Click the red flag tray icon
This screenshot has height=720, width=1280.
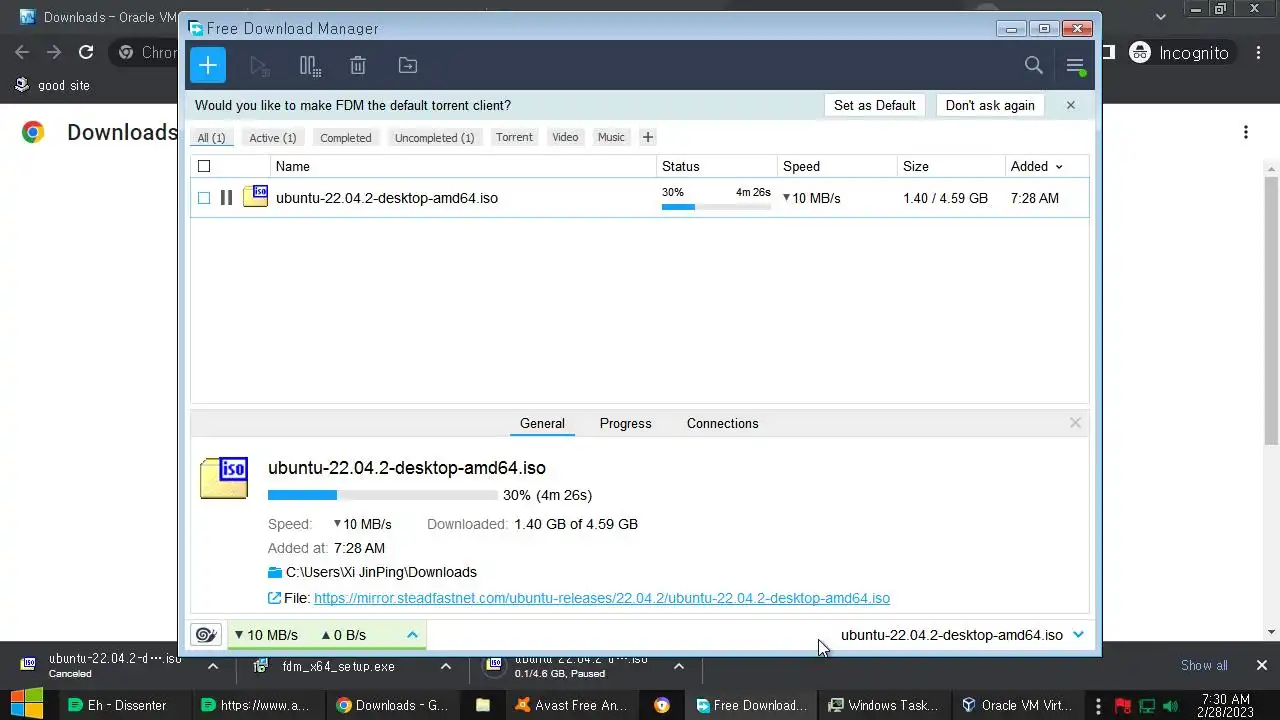(x=1123, y=705)
